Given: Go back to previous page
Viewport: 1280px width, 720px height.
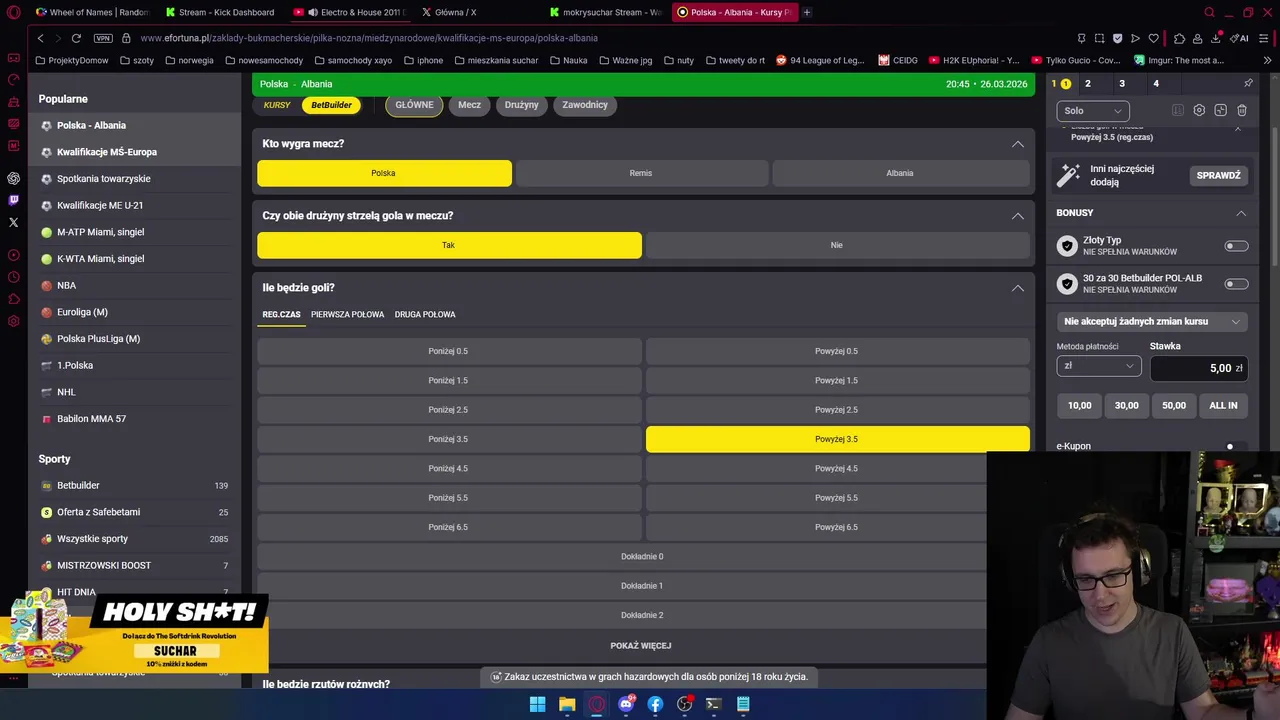Looking at the screenshot, I should [40, 38].
